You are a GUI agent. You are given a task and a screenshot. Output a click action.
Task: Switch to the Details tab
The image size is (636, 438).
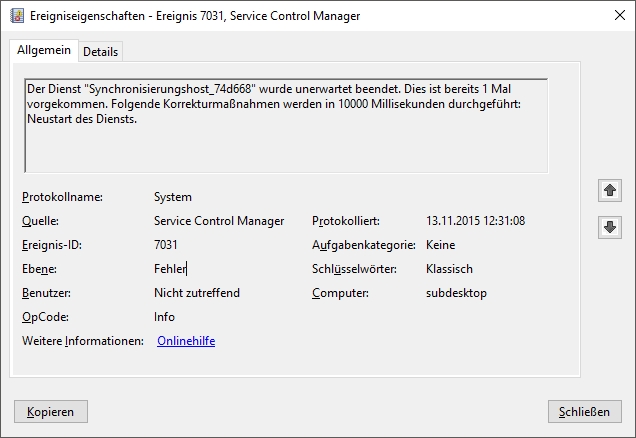[100, 51]
